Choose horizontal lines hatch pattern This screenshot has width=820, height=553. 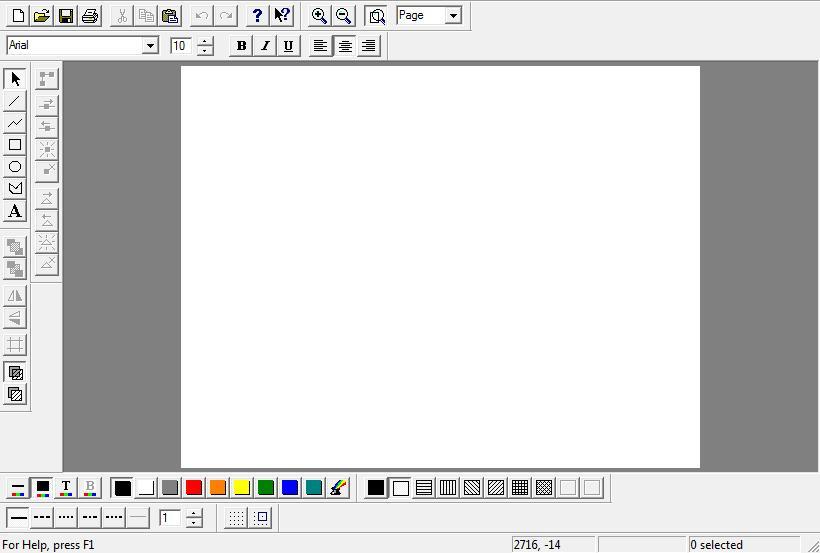click(x=424, y=488)
